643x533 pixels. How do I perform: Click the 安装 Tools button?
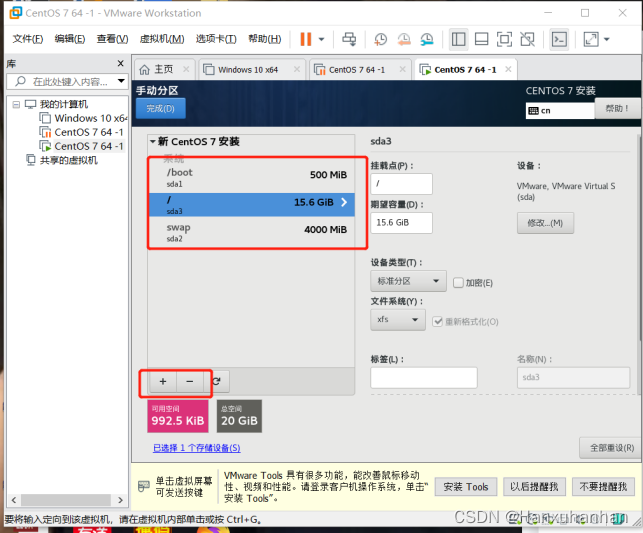point(466,487)
